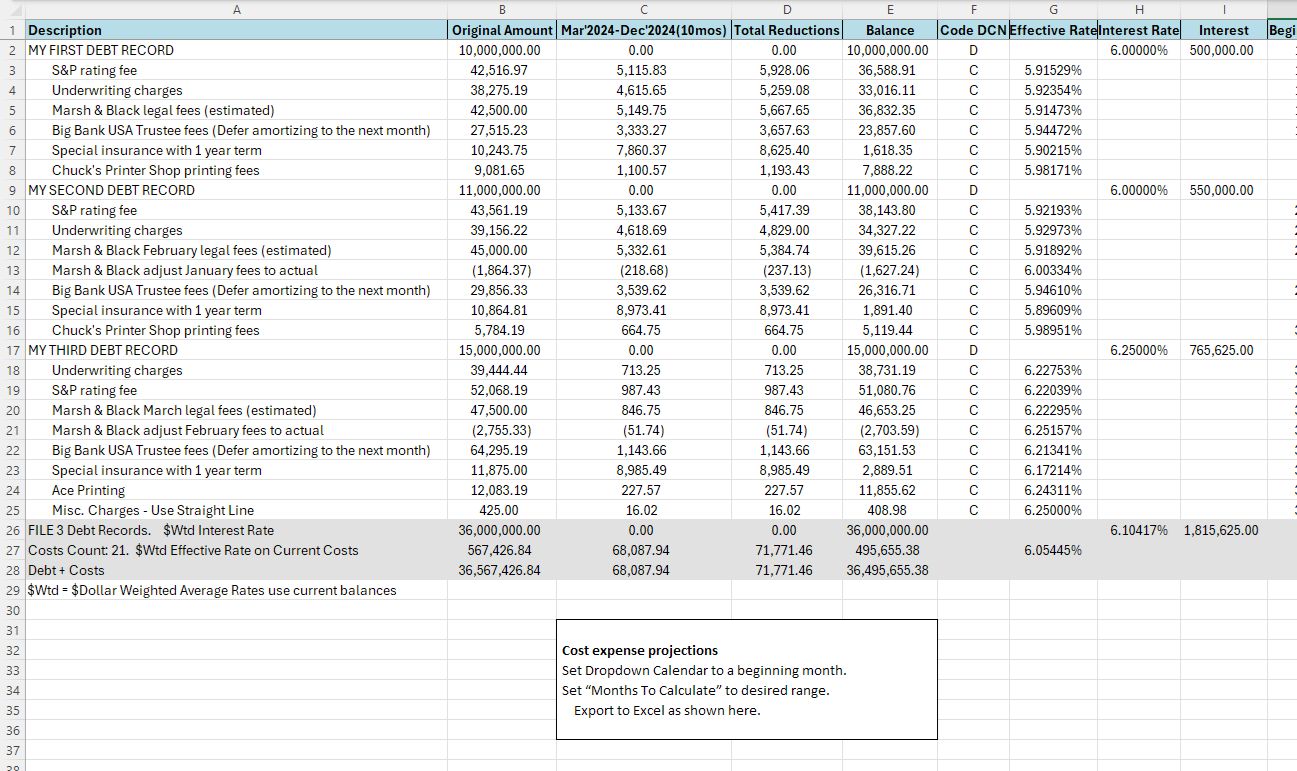This screenshot has height=771, width=1297.
Task: Select the 15,000,000.00 balance cell
Action: [x=890, y=350]
